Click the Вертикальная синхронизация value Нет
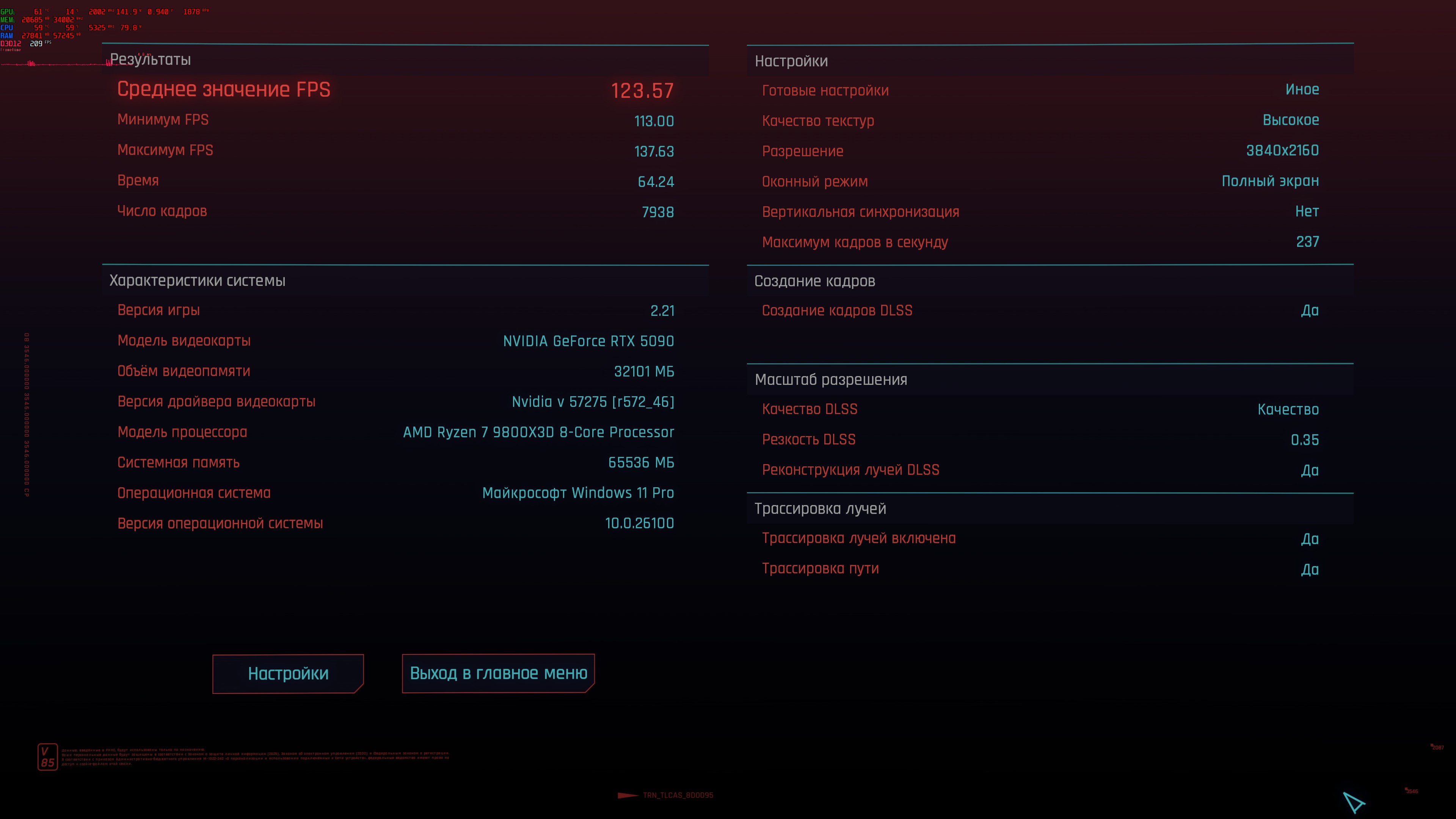 pos(1307,212)
